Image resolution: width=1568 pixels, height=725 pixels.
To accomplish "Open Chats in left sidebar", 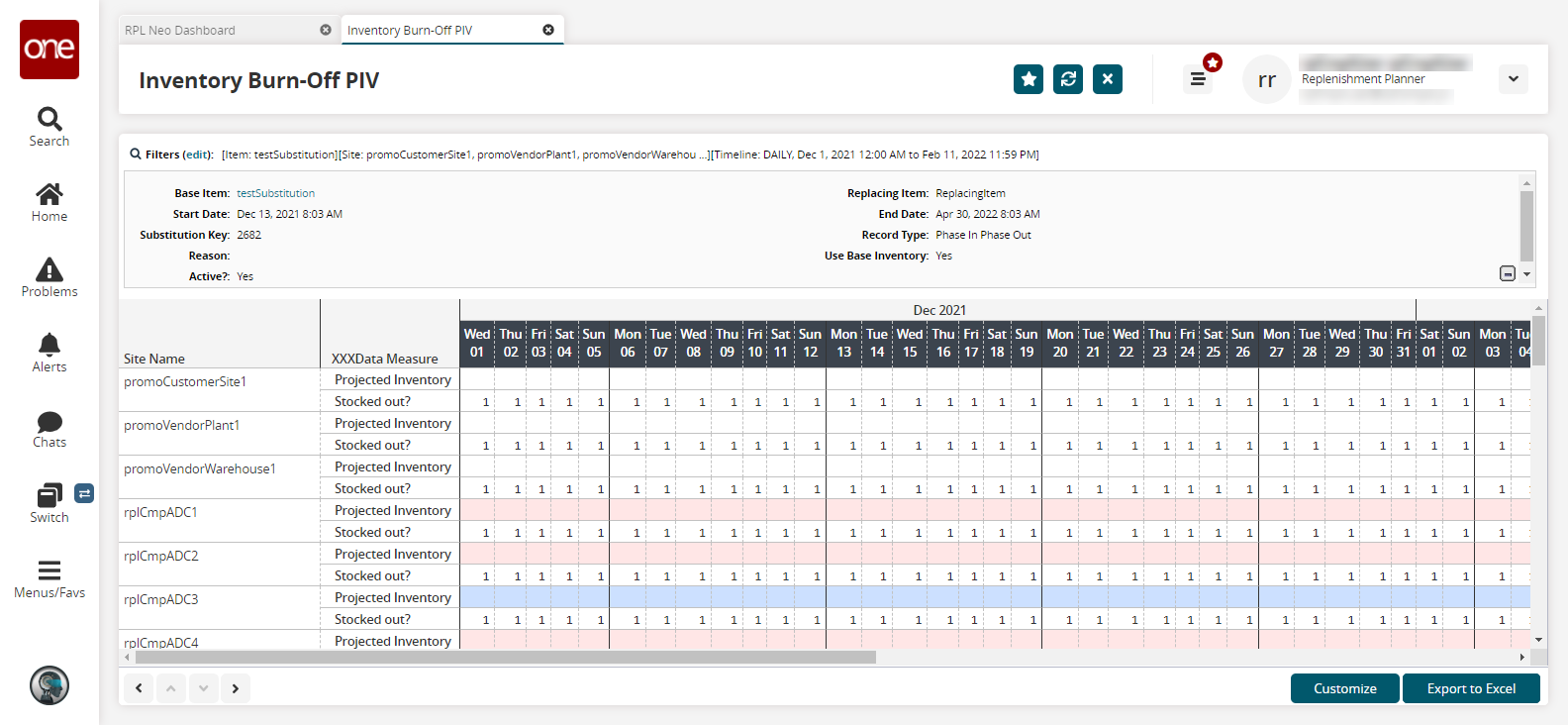I will click(49, 428).
